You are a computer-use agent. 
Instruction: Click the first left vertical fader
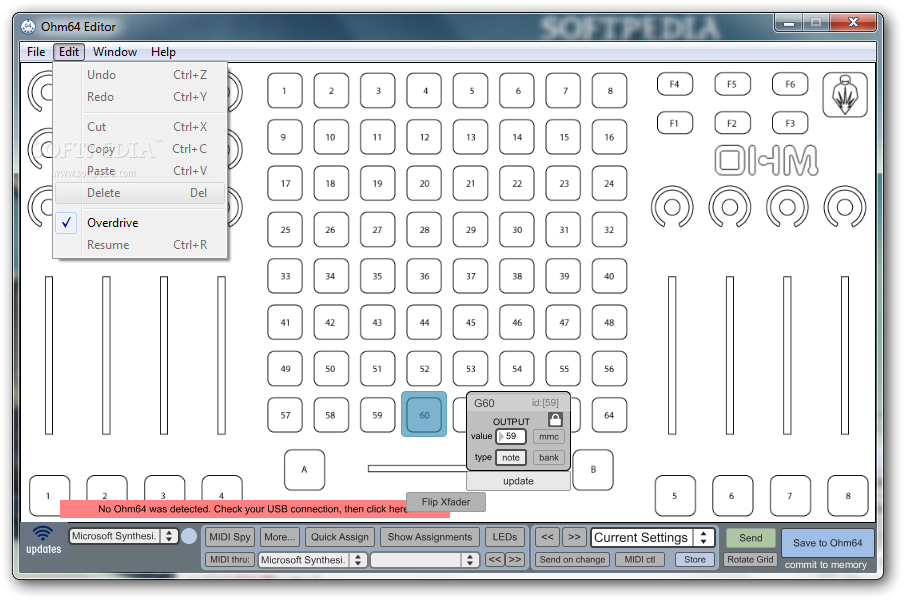point(49,355)
